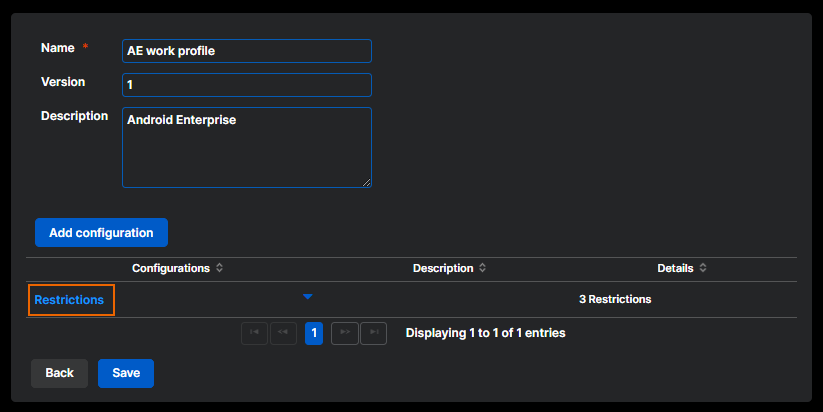
Task: Click the Configurations column header text
Action: [x=170, y=269]
